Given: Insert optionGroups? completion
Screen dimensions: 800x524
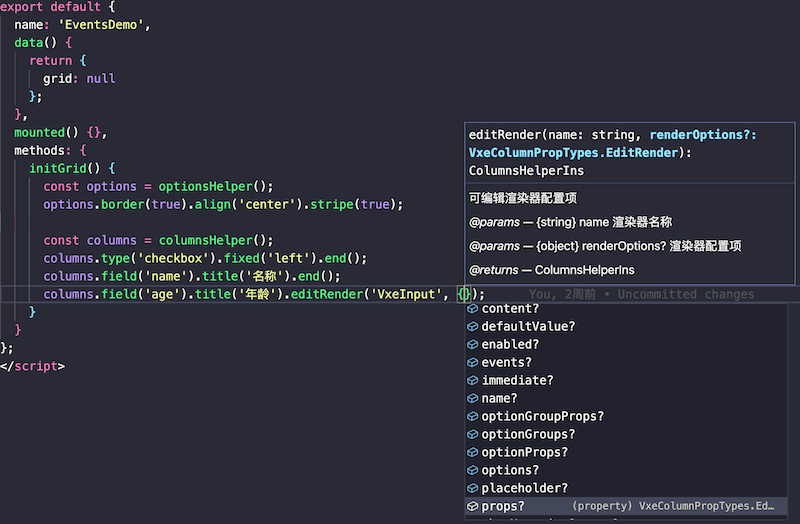Looking at the screenshot, I should 626,434.
